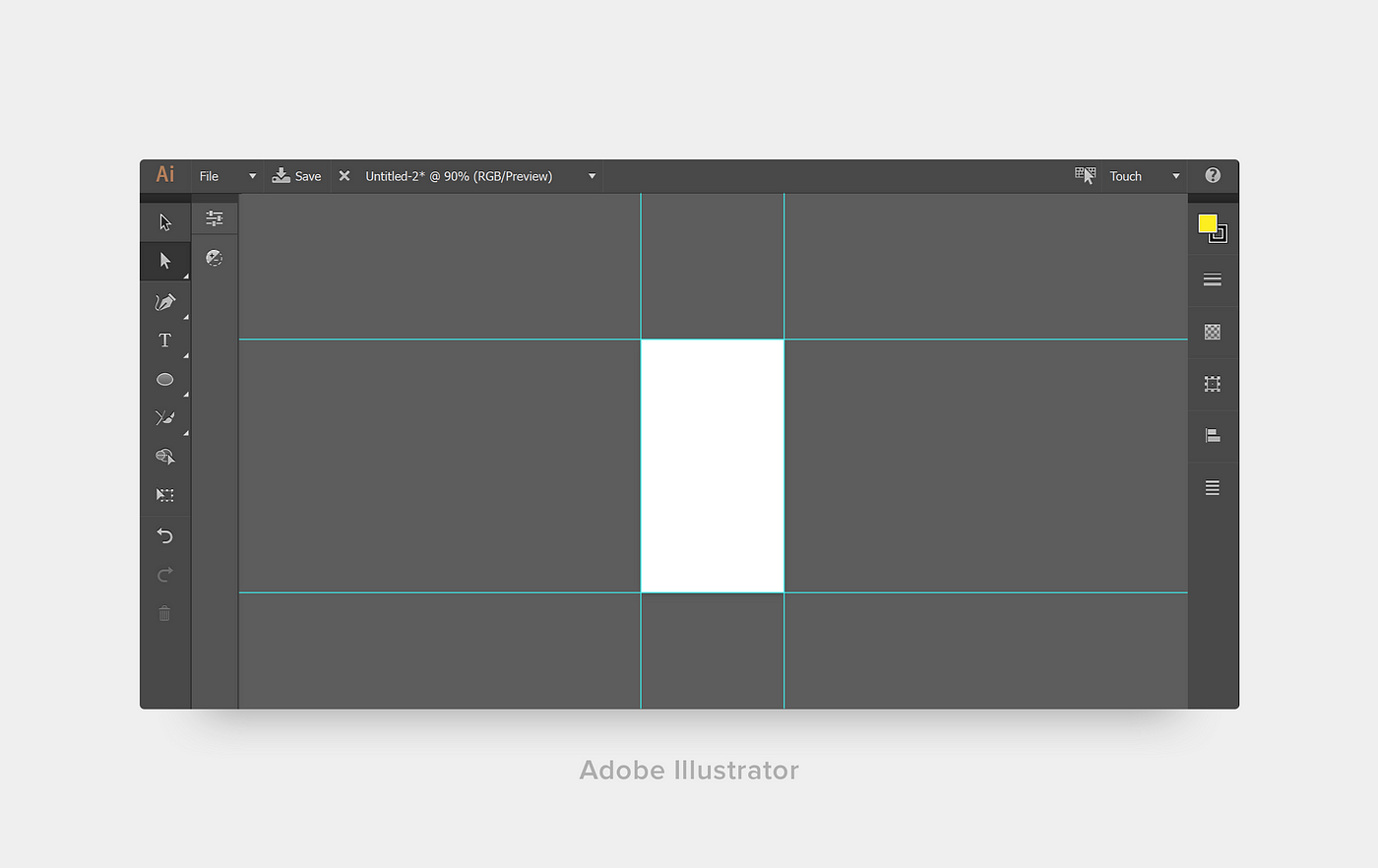Click the greyed-out trash delete icon
The width and height of the screenshot is (1378, 868).
(x=164, y=613)
